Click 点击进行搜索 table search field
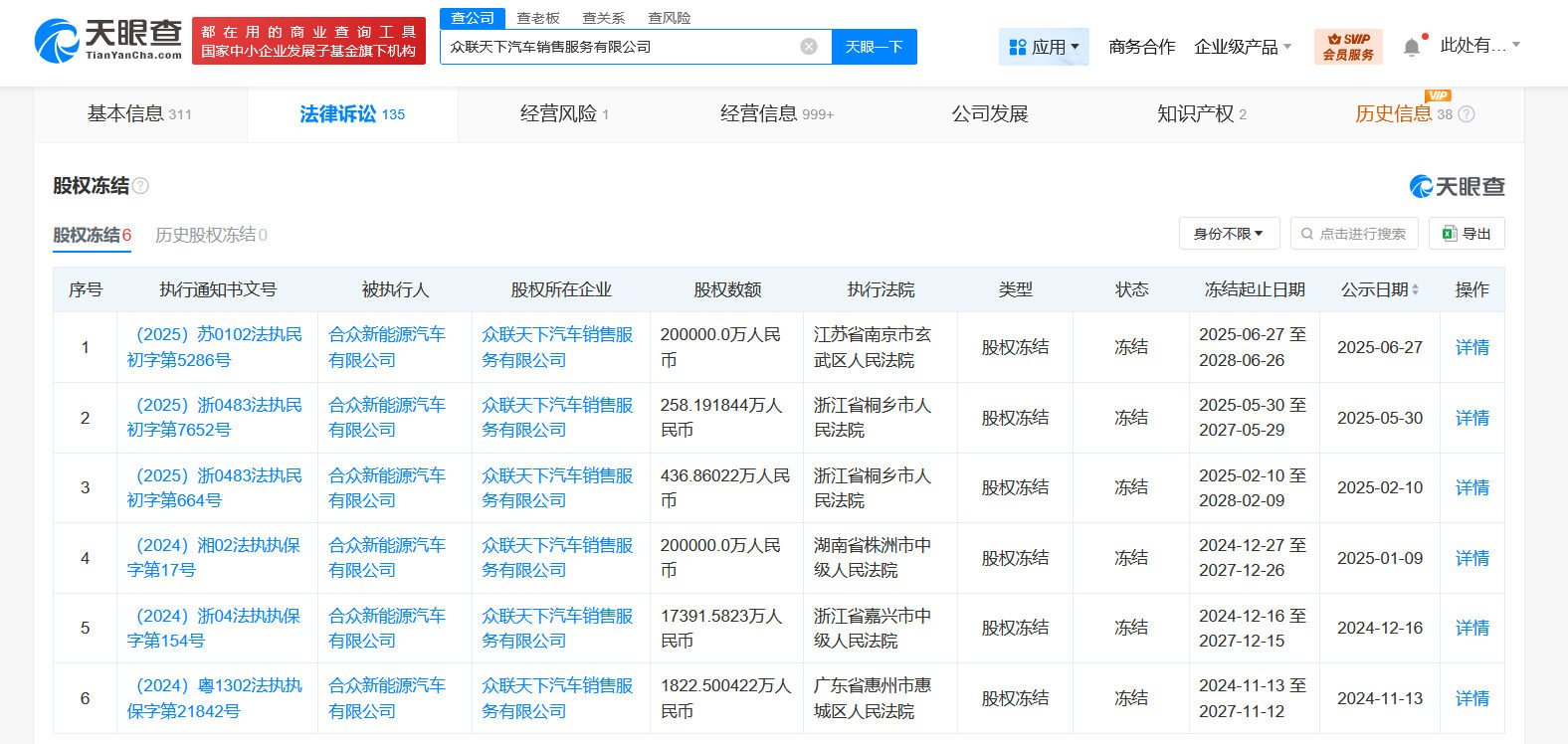Screen dimensions: 1568x744 [x=1354, y=234]
